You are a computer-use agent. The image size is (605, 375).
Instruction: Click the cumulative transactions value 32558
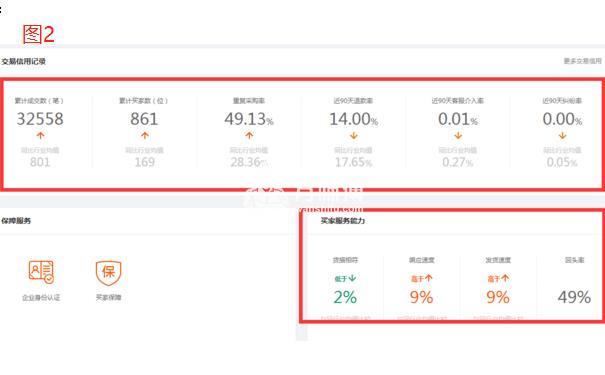pos(40,119)
